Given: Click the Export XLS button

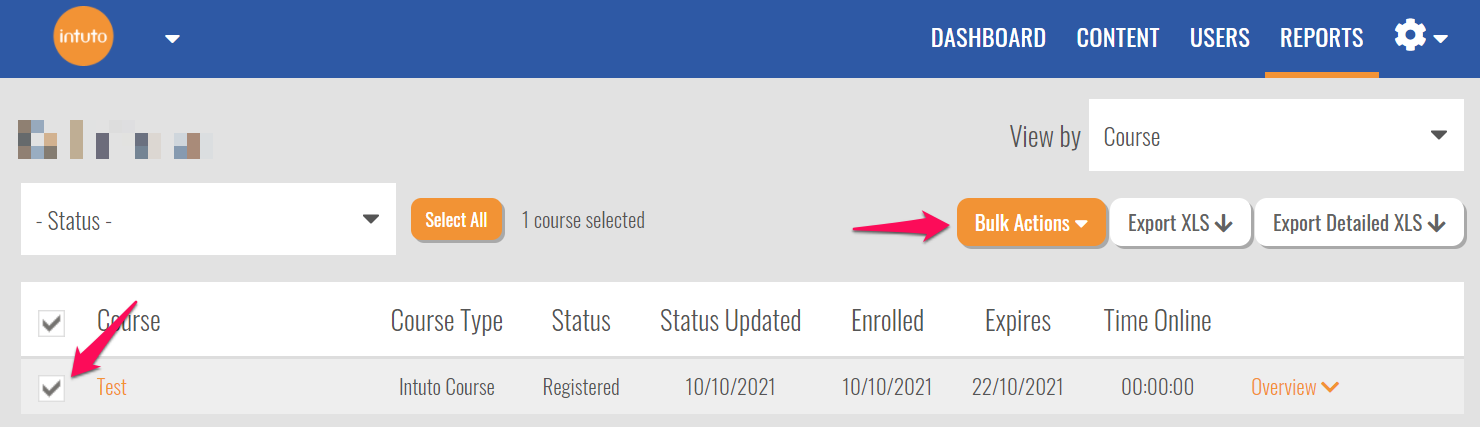Looking at the screenshot, I should point(1180,223).
